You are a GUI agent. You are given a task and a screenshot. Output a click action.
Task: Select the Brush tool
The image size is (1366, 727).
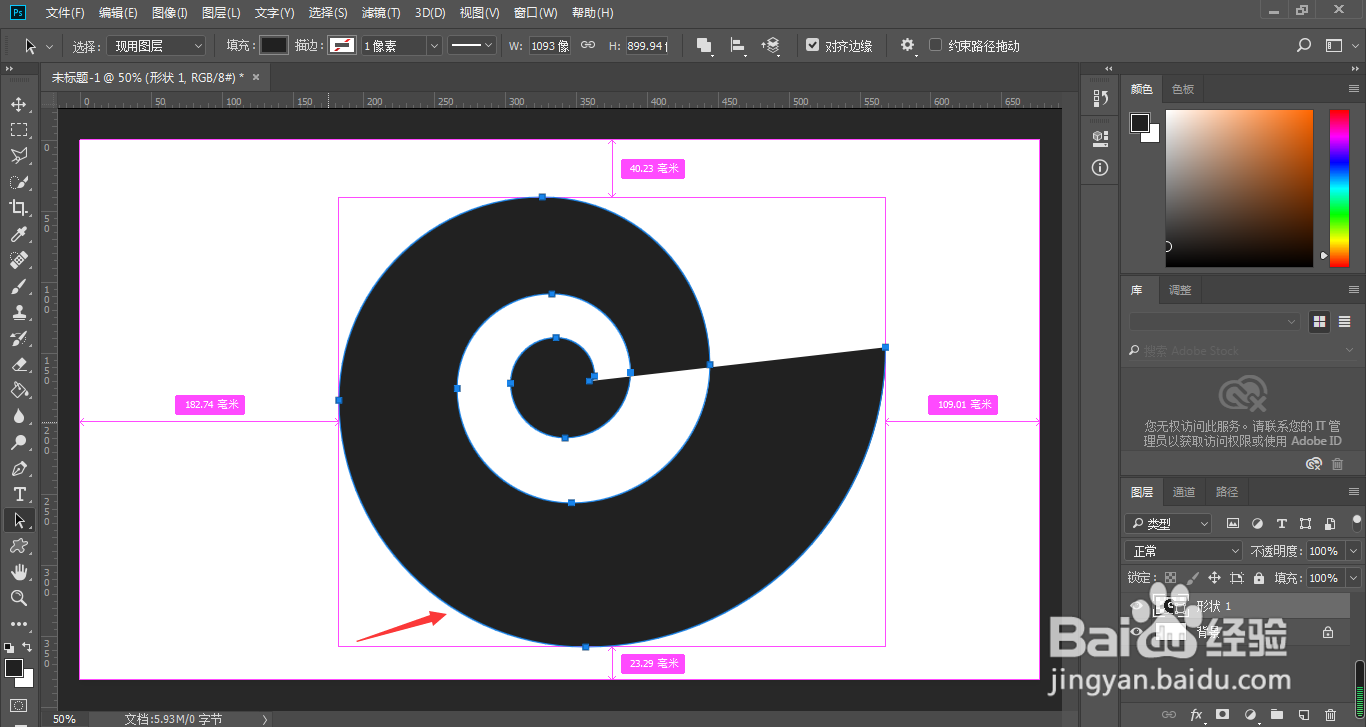(x=18, y=286)
